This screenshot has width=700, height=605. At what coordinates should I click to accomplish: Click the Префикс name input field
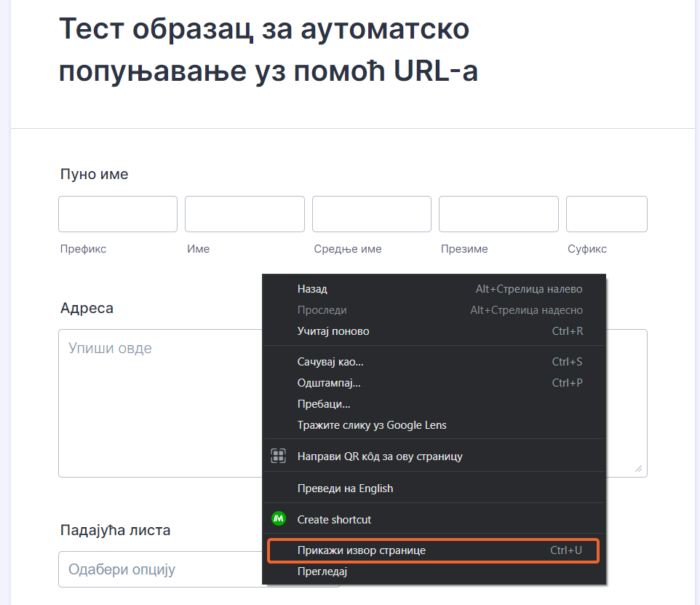tap(118, 214)
